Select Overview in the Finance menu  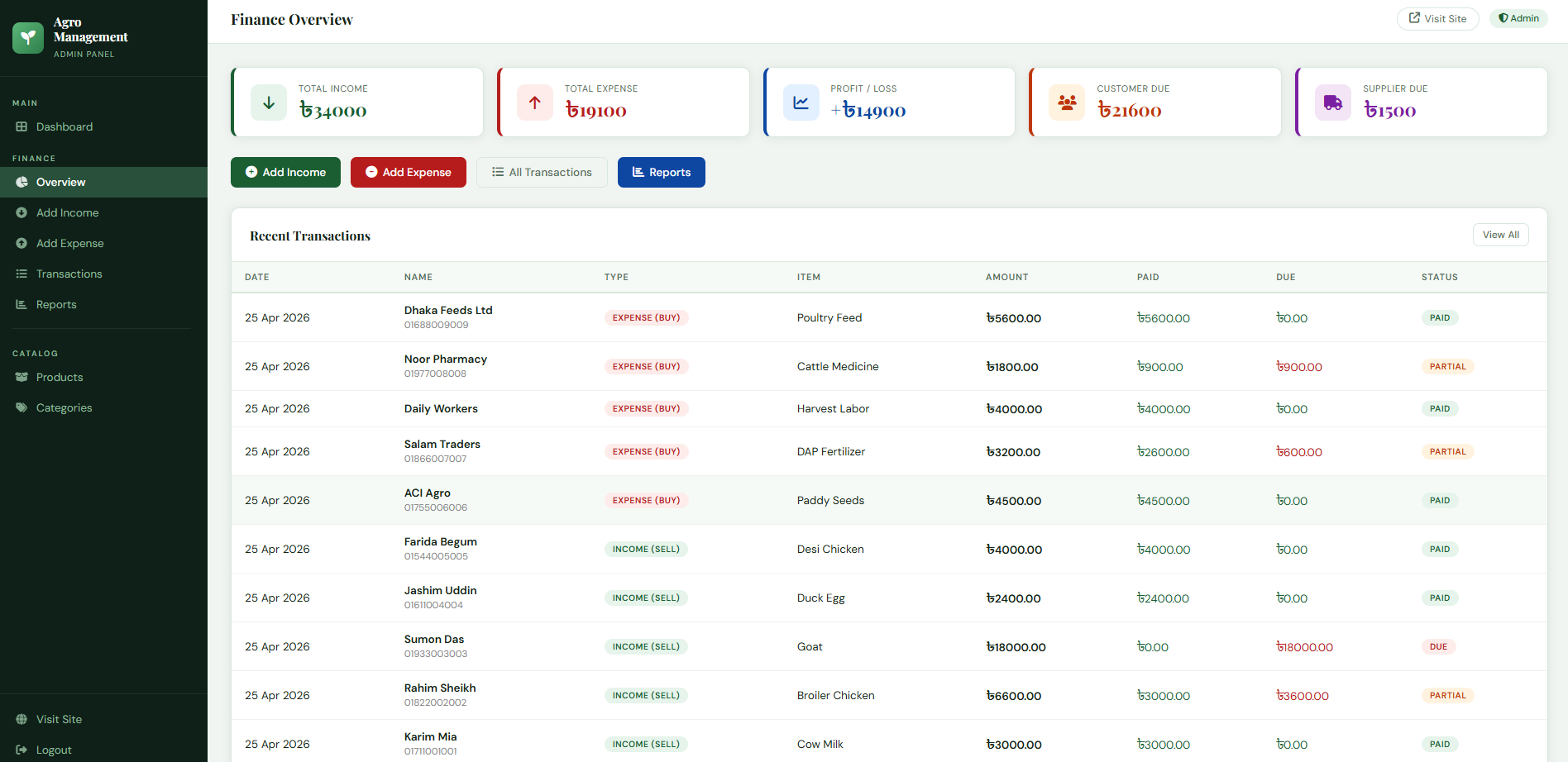pos(103,182)
